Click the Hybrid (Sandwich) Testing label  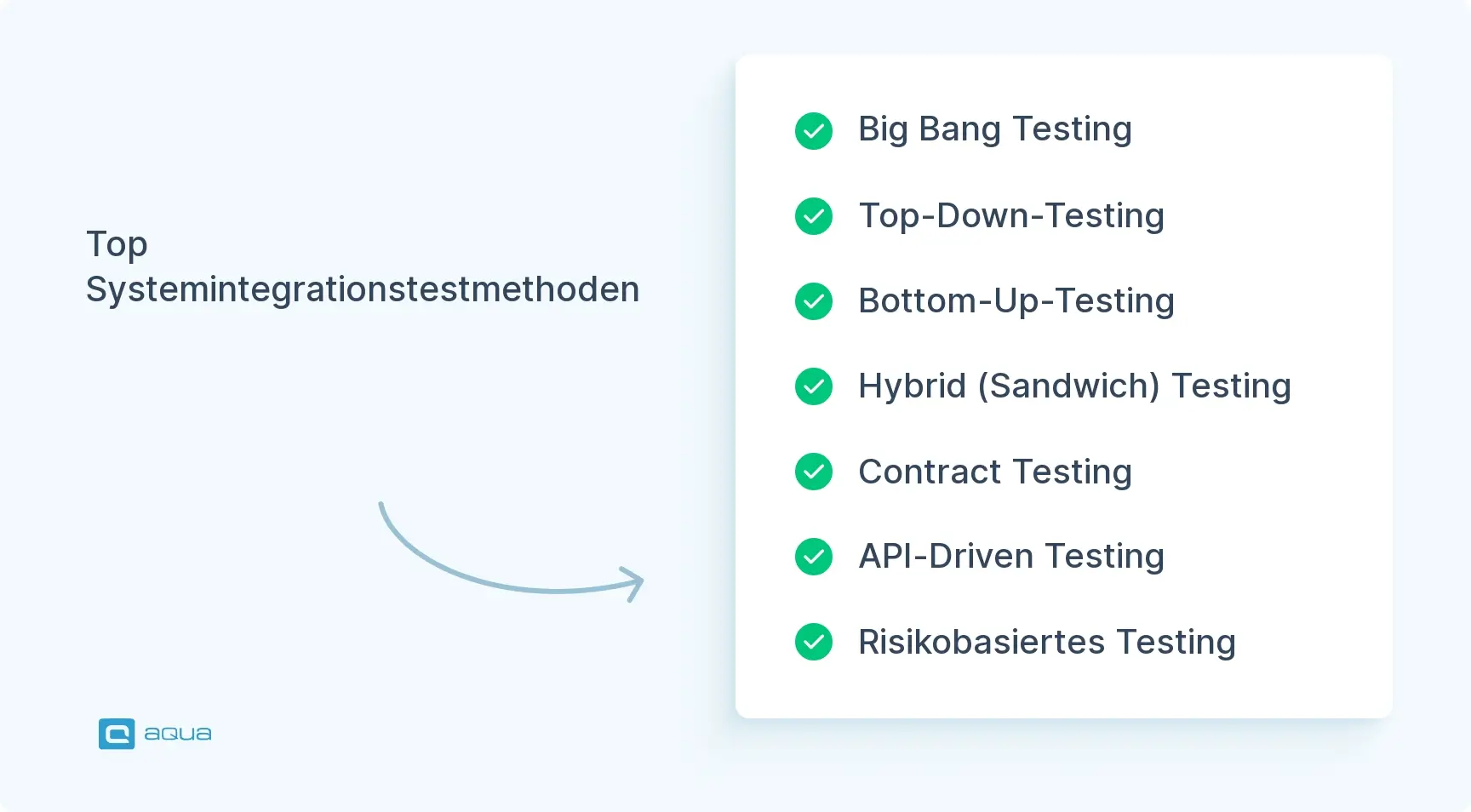pos(1074,386)
